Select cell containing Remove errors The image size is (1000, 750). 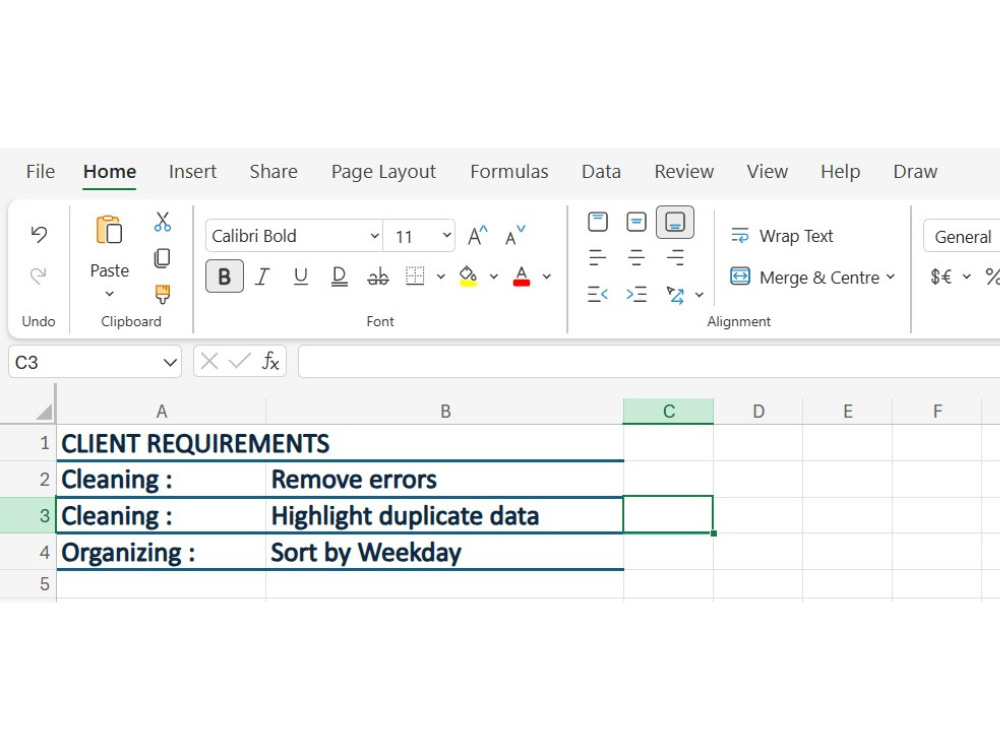[445, 479]
